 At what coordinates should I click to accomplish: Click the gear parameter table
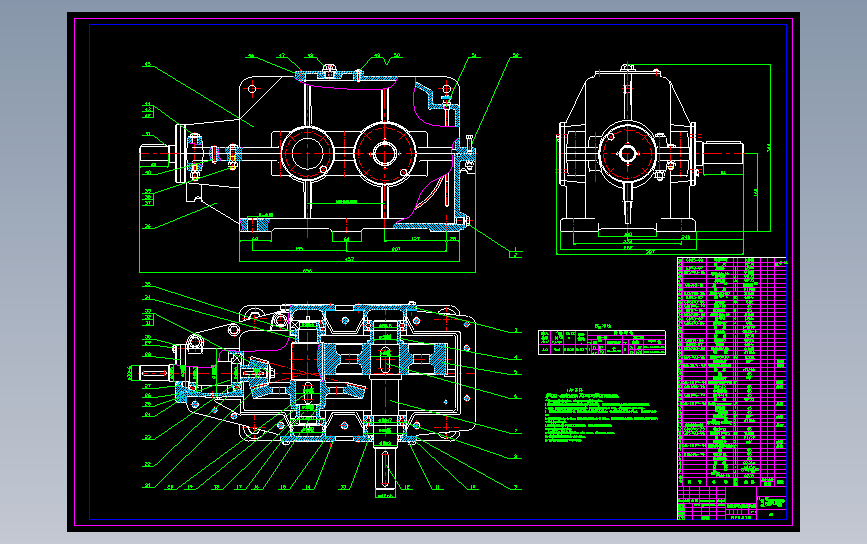(x=602, y=342)
